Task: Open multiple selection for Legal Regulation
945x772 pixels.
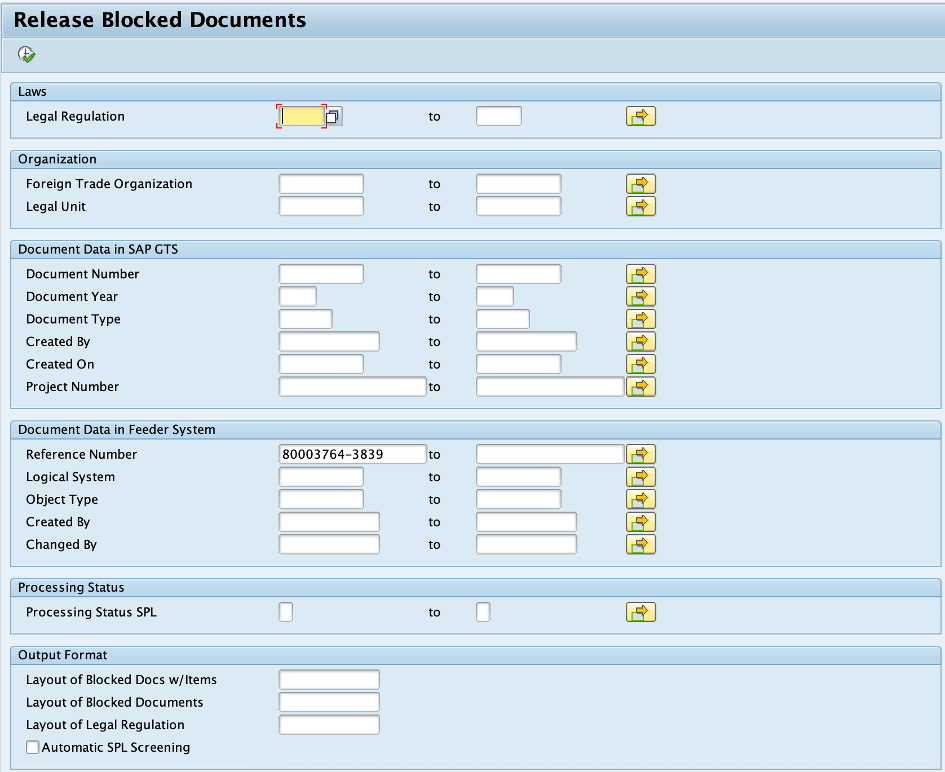Action: [641, 116]
